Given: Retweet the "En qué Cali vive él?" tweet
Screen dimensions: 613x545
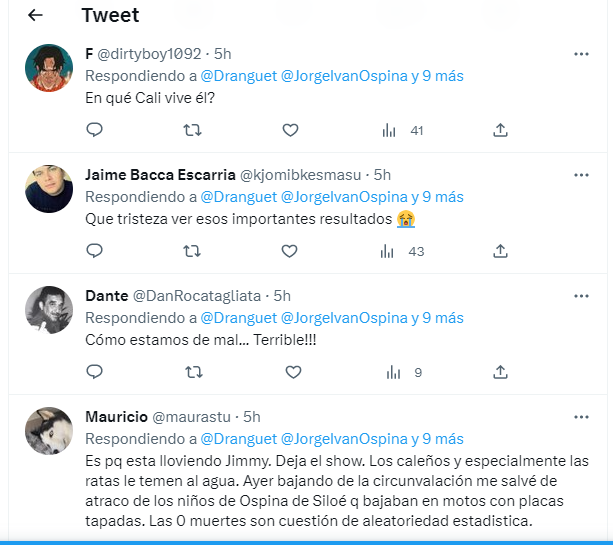Looking at the screenshot, I should click(192, 130).
